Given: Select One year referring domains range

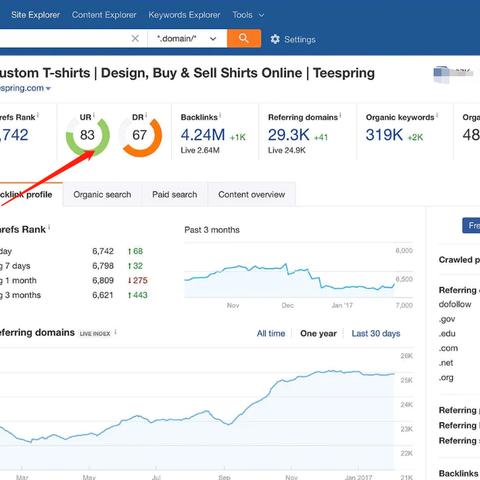Looking at the screenshot, I should [x=318, y=333].
